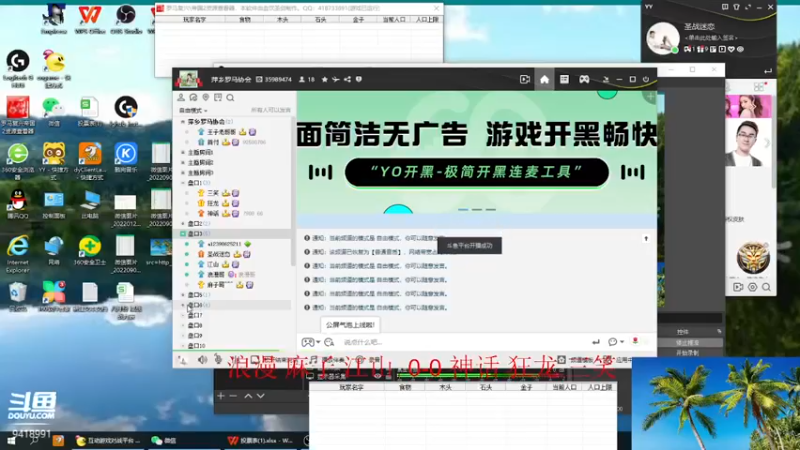The image size is (800, 450).
Task: Click the message icon atop YY panel
Action: pyautogui.click(x=724, y=7)
